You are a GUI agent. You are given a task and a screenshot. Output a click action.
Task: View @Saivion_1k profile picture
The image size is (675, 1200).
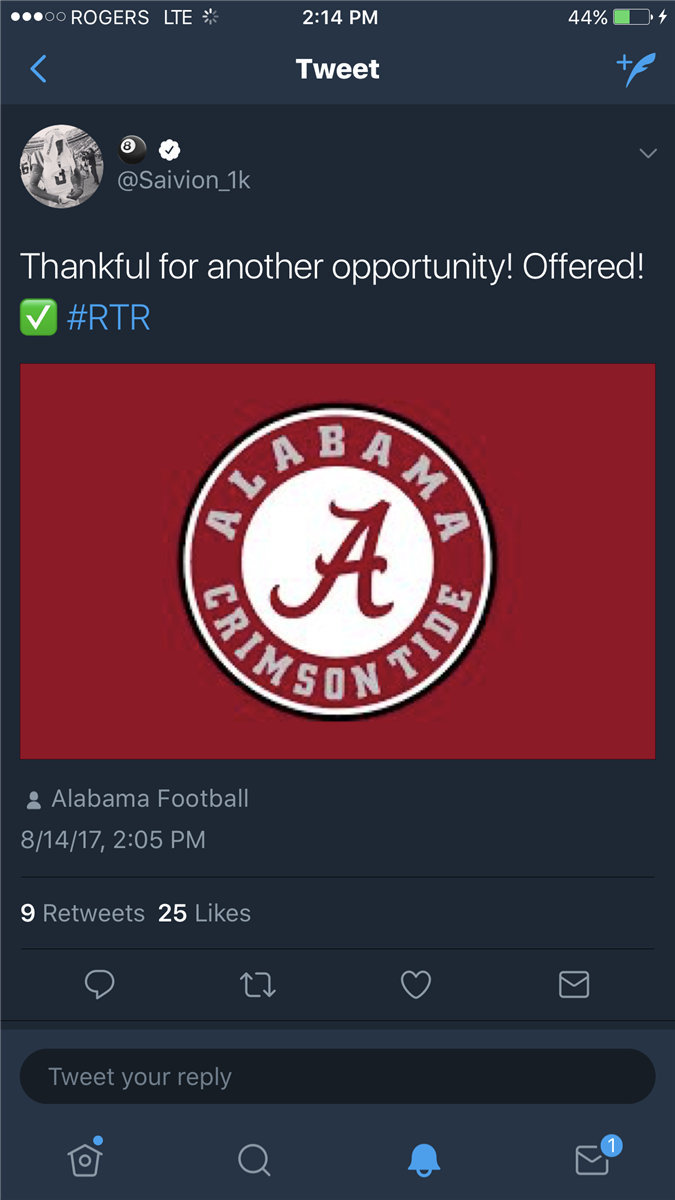click(x=62, y=166)
